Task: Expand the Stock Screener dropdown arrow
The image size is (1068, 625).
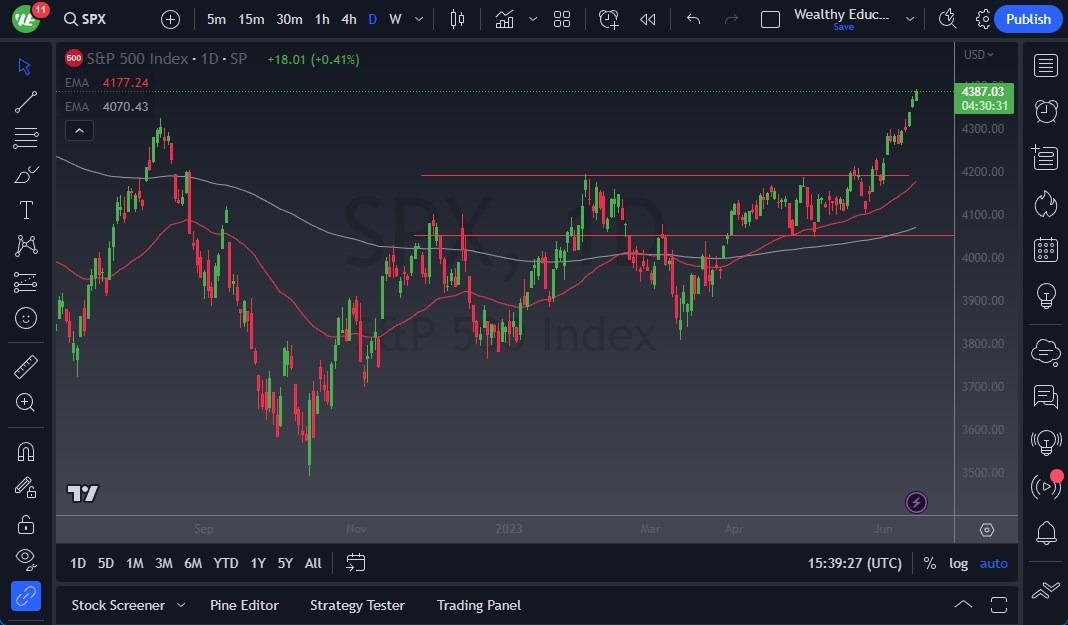Action: 181,605
